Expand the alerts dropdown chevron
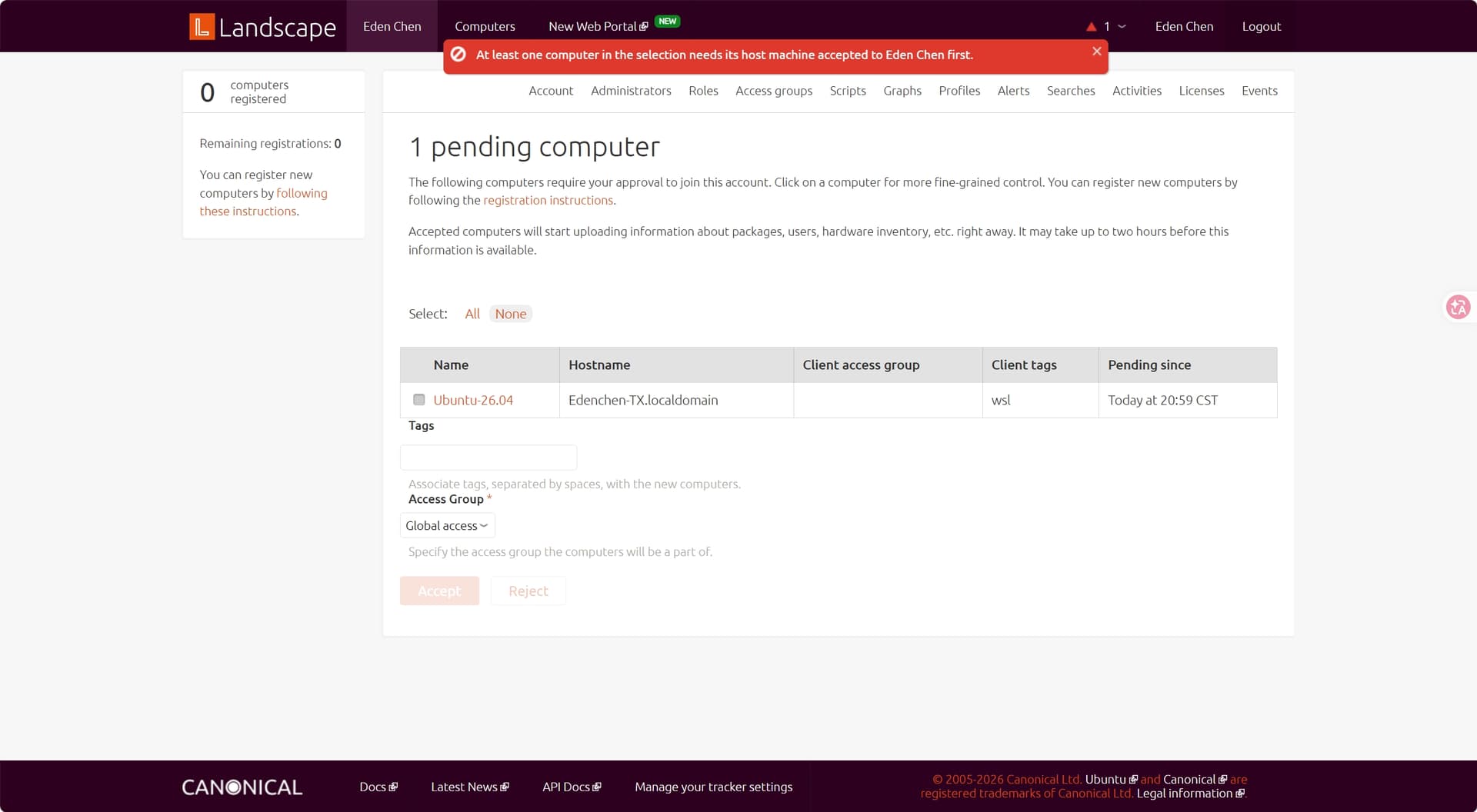The image size is (1477, 812). [x=1122, y=26]
